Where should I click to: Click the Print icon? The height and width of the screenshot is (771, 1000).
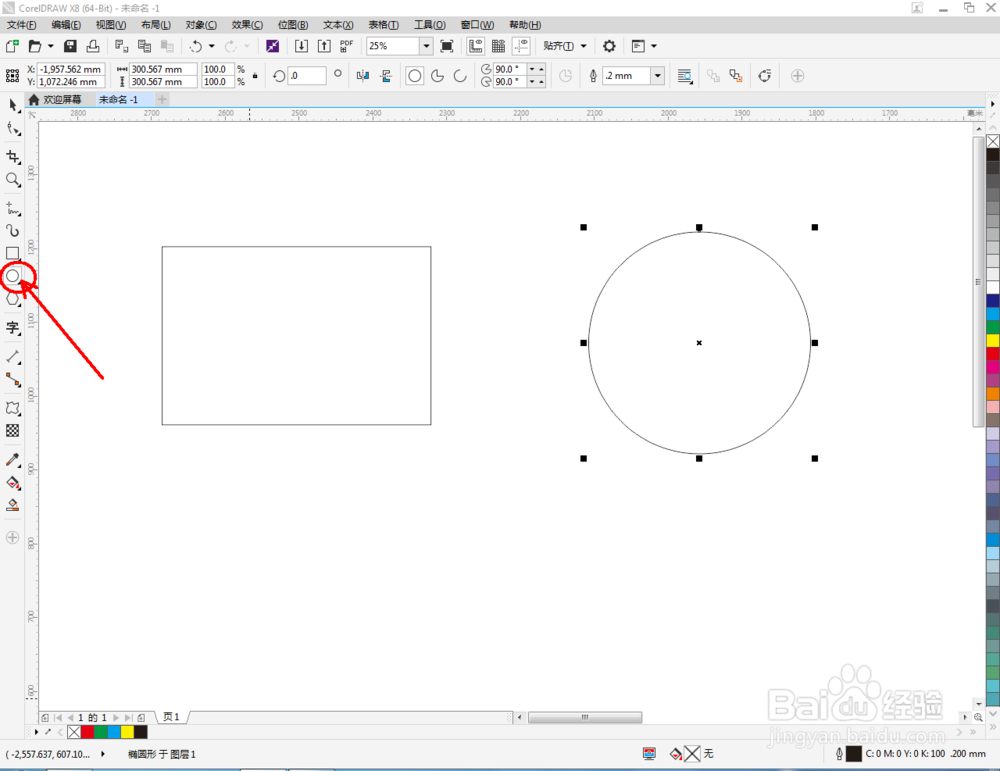(93, 46)
